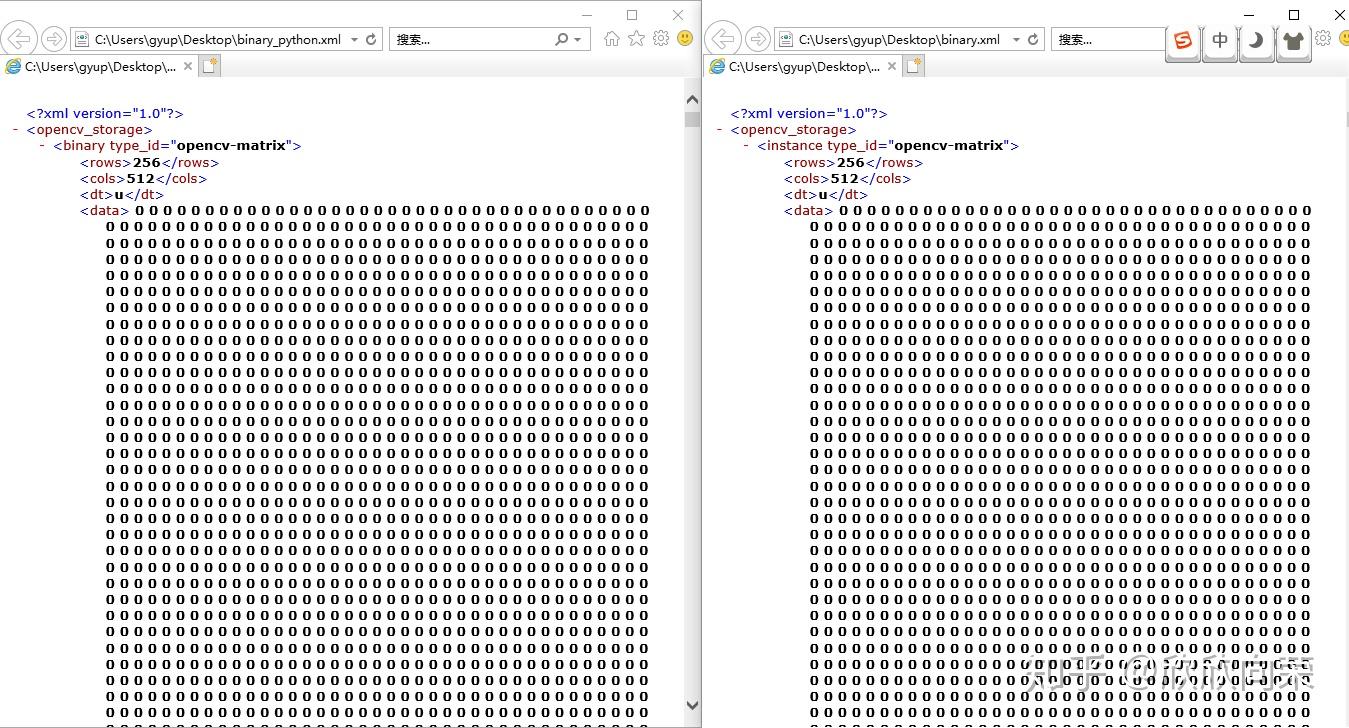The image size is (1349, 728).
Task: Click the rows 256 line in the right window
Action: pos(853,163)
